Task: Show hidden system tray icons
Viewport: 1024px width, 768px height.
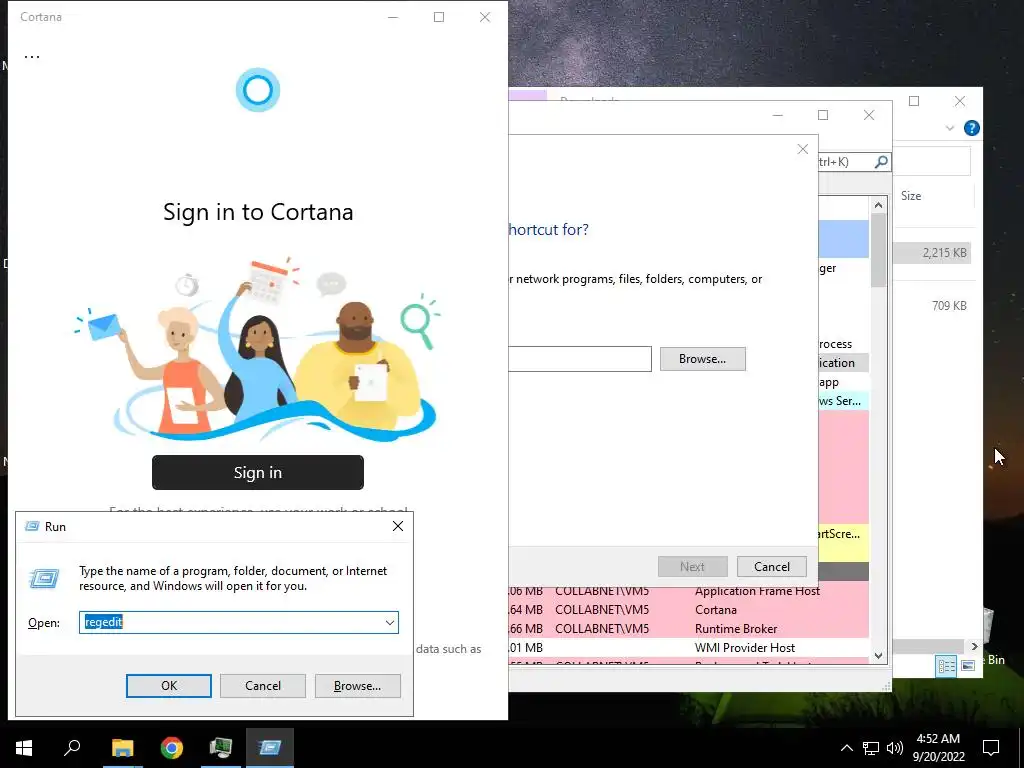Action: tap(846, 748)
